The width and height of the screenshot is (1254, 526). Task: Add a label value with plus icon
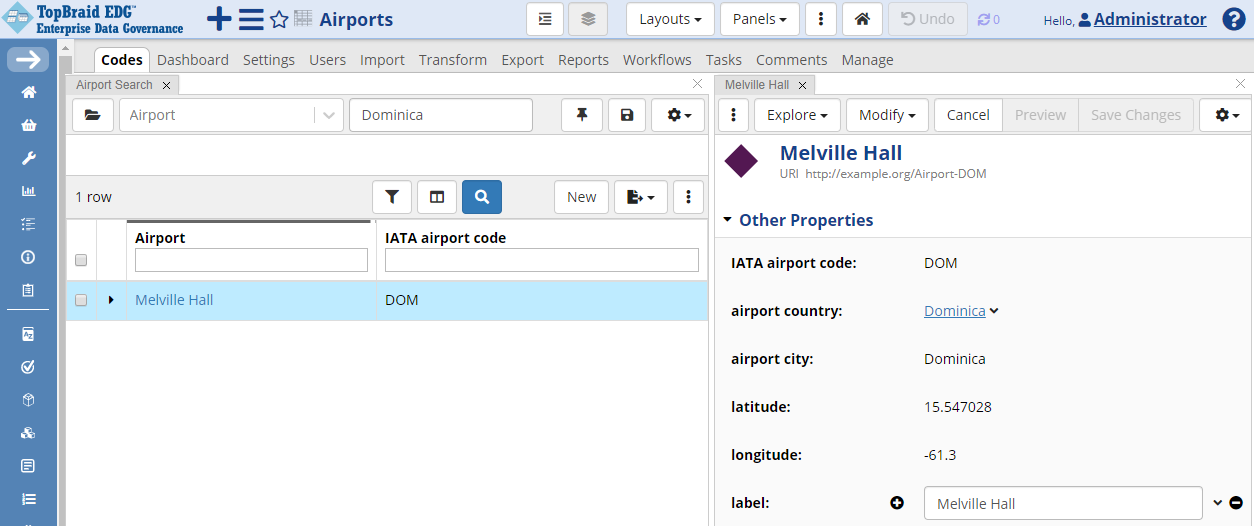pos(897,503)
